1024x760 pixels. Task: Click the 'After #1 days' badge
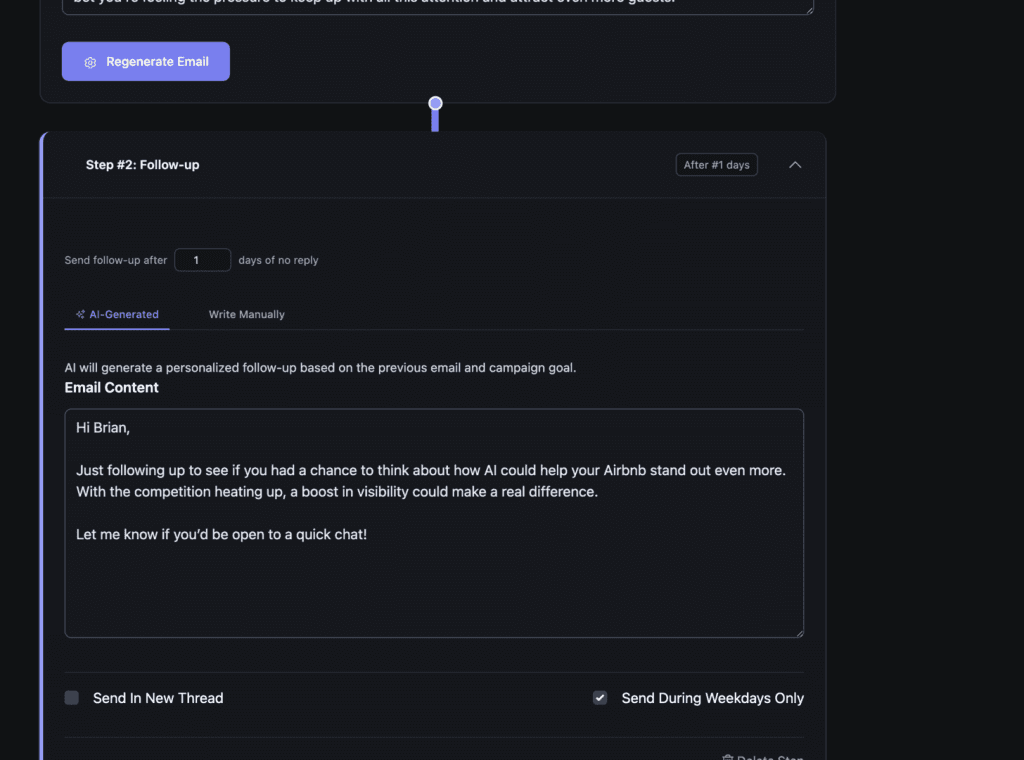(716, 164)
